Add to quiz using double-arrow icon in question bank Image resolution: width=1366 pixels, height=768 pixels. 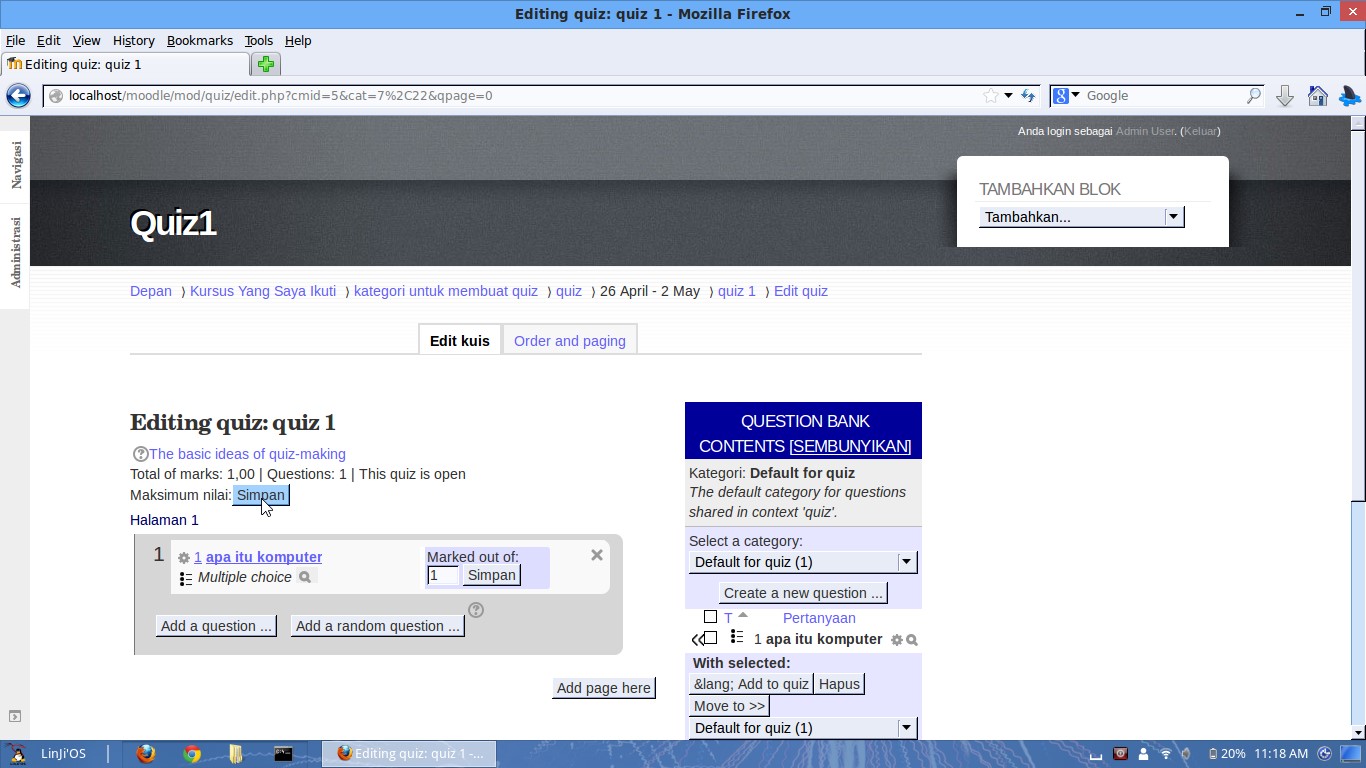697,639
